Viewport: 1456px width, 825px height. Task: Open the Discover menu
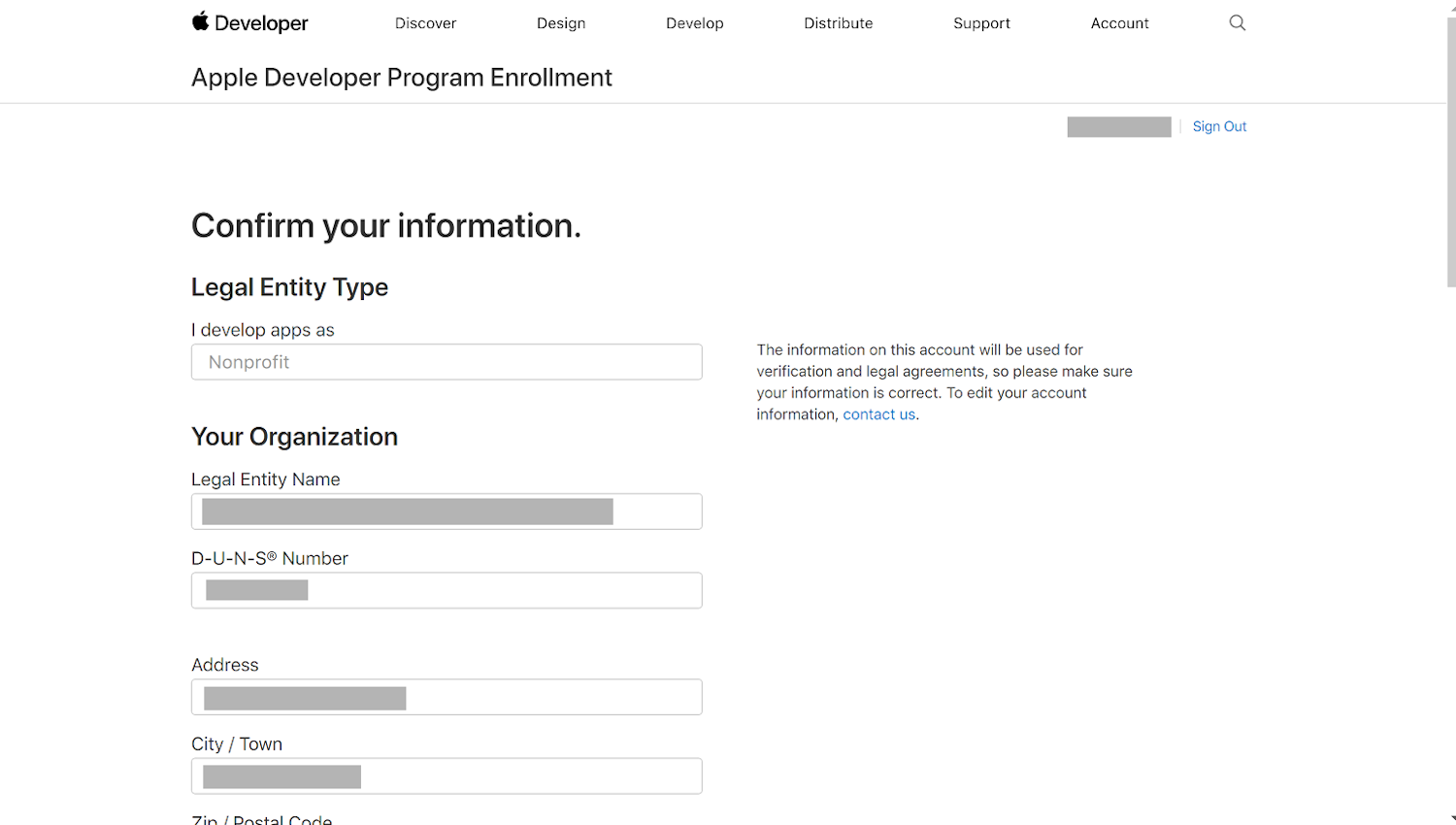(425, 23)
